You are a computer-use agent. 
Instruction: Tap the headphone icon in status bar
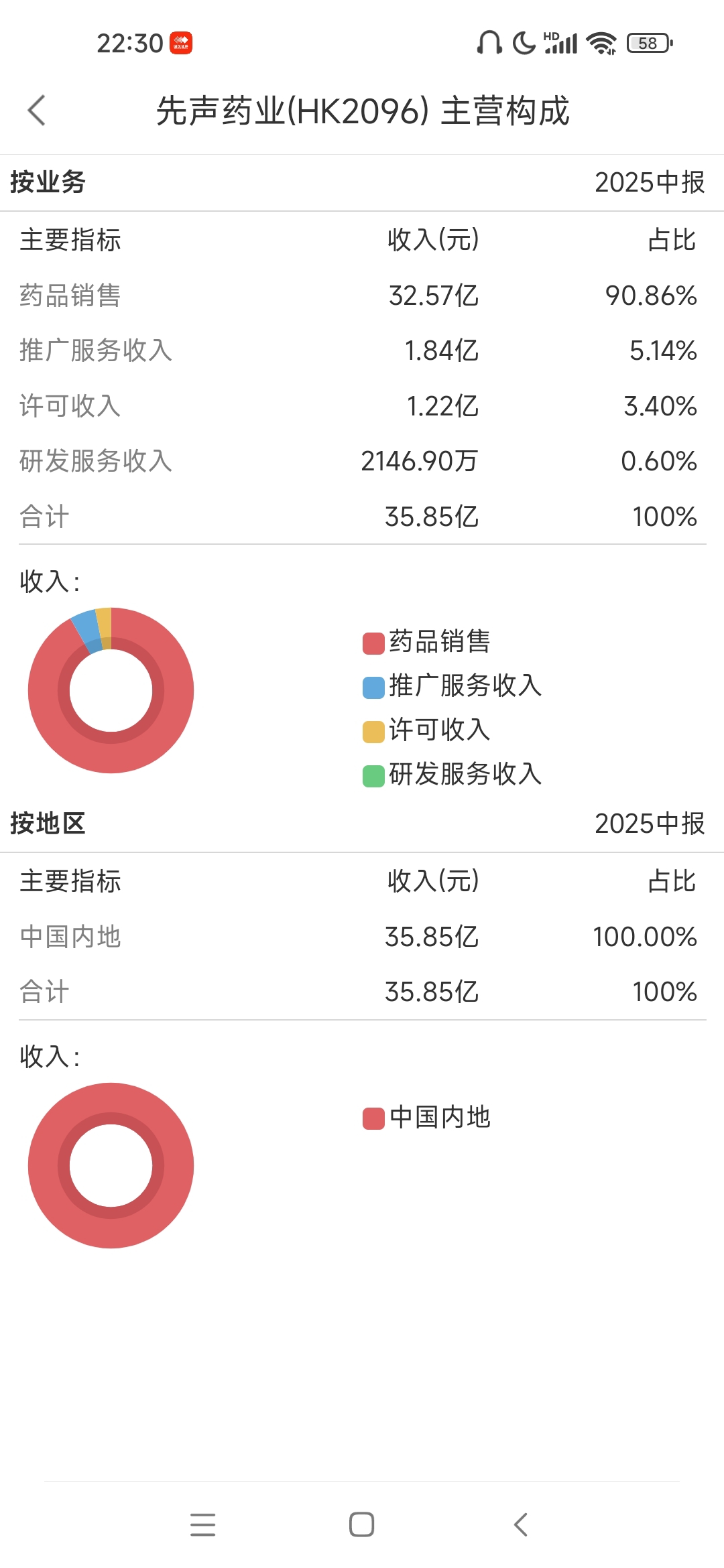coord(489,43)
